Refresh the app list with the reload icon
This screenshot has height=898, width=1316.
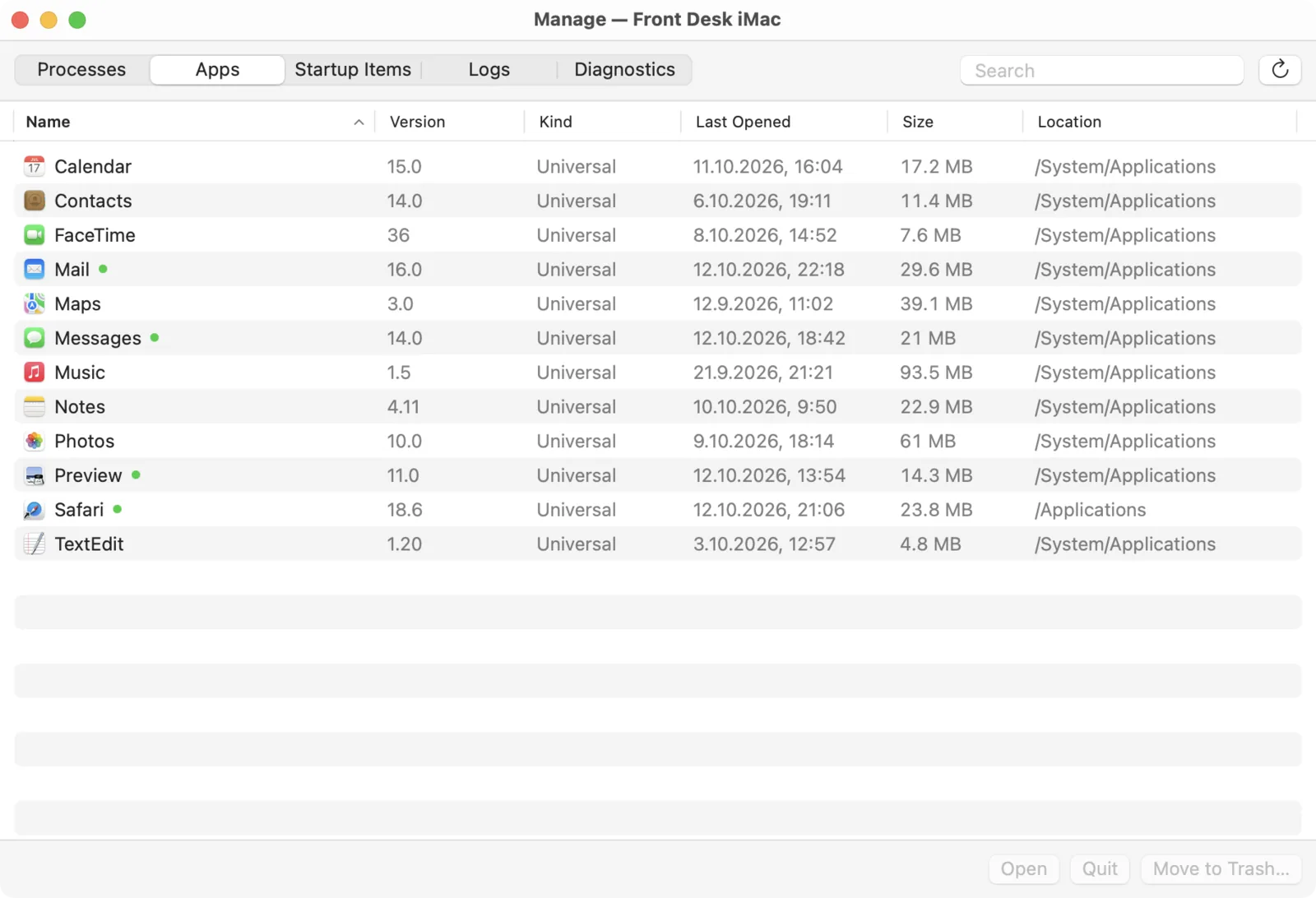tap(1280, 70)
